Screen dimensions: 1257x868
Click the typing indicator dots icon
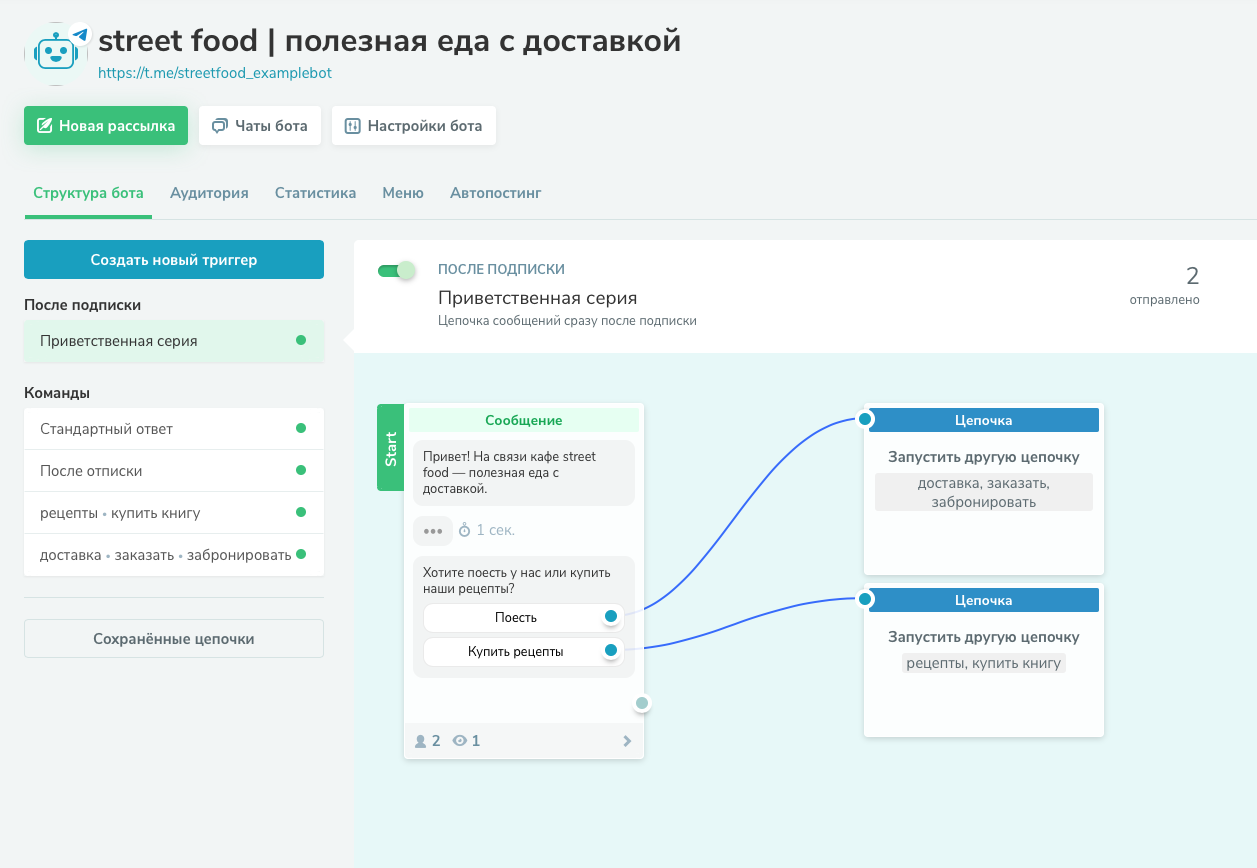coord(432,530)
